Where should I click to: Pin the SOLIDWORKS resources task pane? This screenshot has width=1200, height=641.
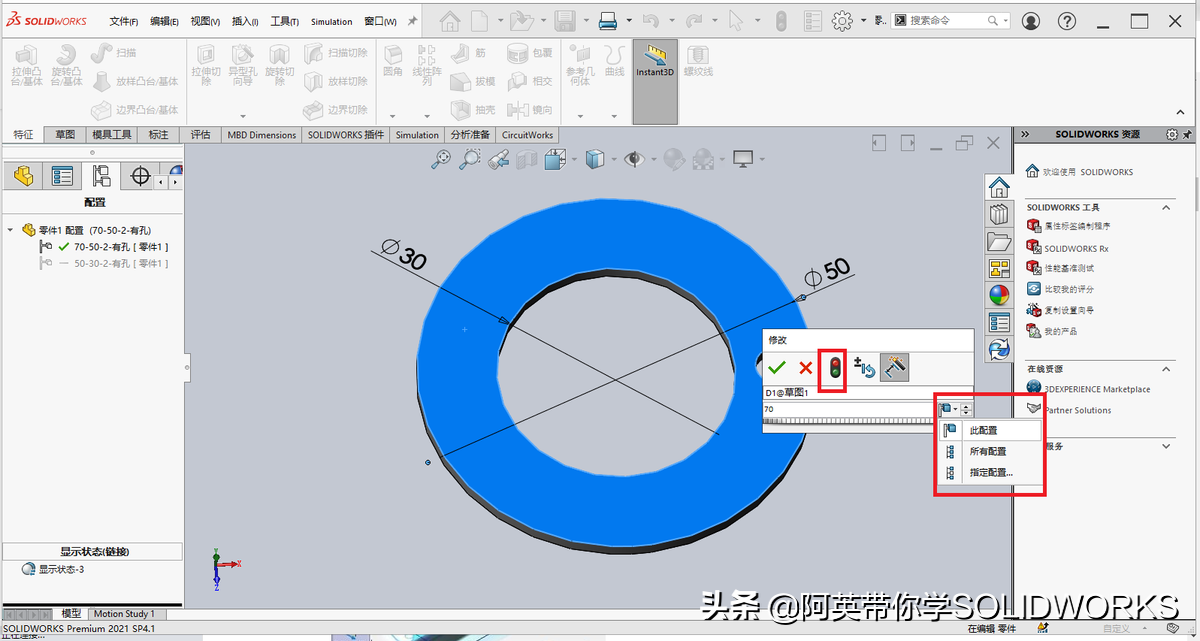point(1187,134)
